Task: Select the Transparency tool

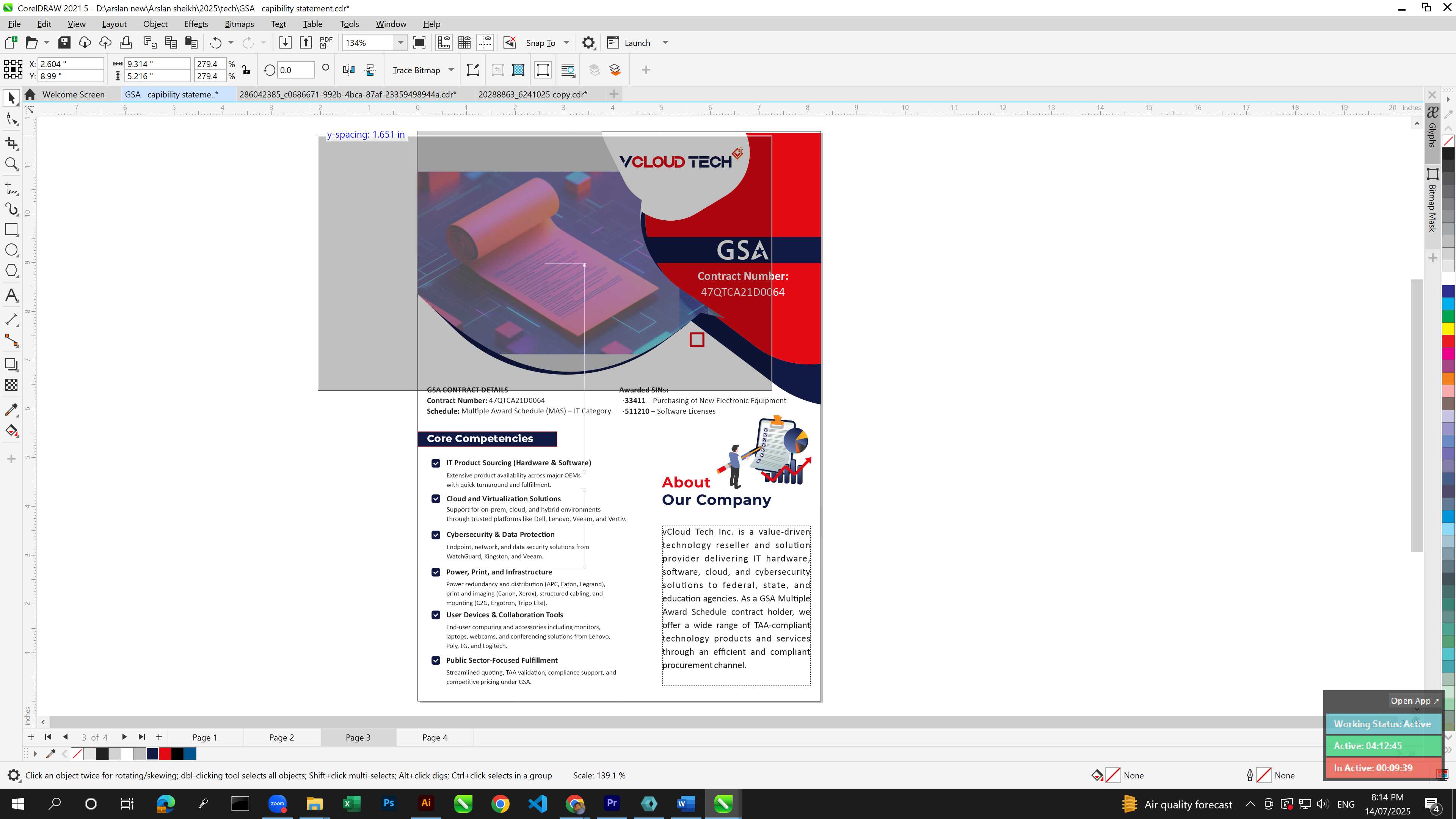Action: 11,385
